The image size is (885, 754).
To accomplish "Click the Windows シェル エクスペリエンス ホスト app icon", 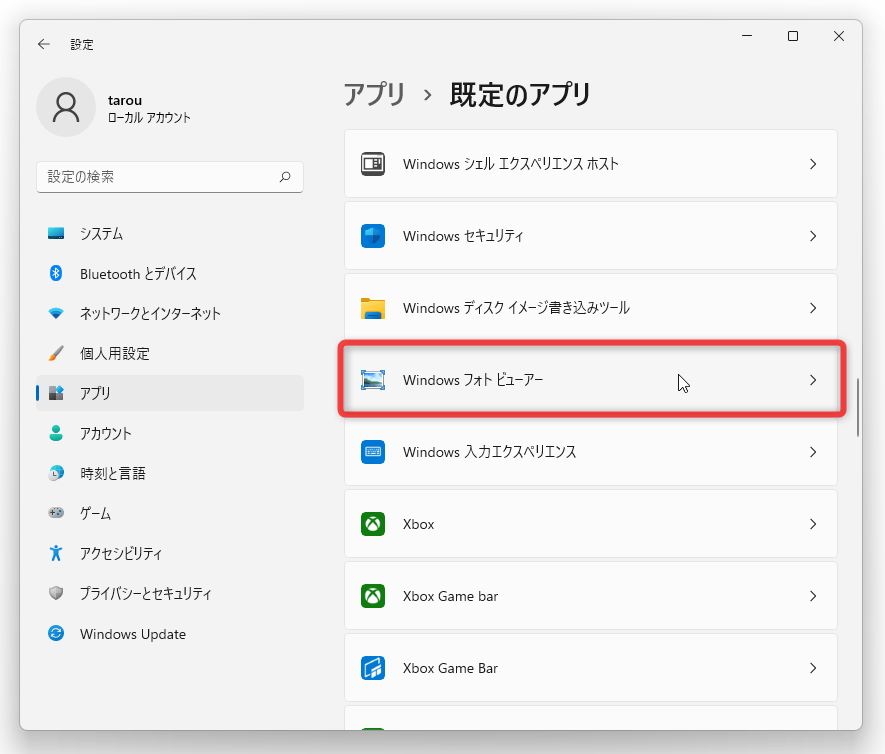I will pos(373,164).
